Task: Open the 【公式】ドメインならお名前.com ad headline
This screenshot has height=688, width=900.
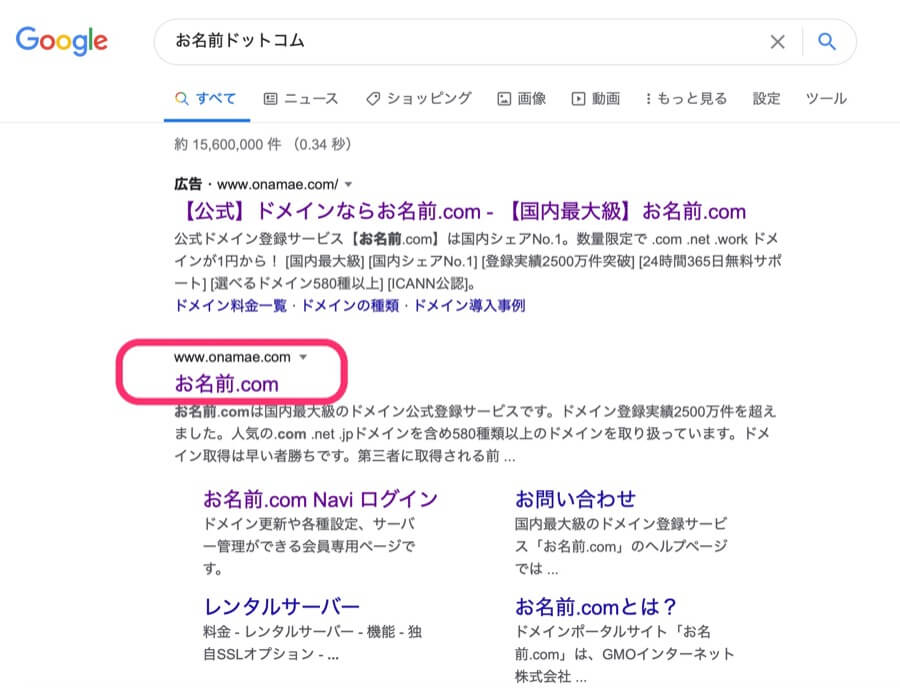Action: 460,212
